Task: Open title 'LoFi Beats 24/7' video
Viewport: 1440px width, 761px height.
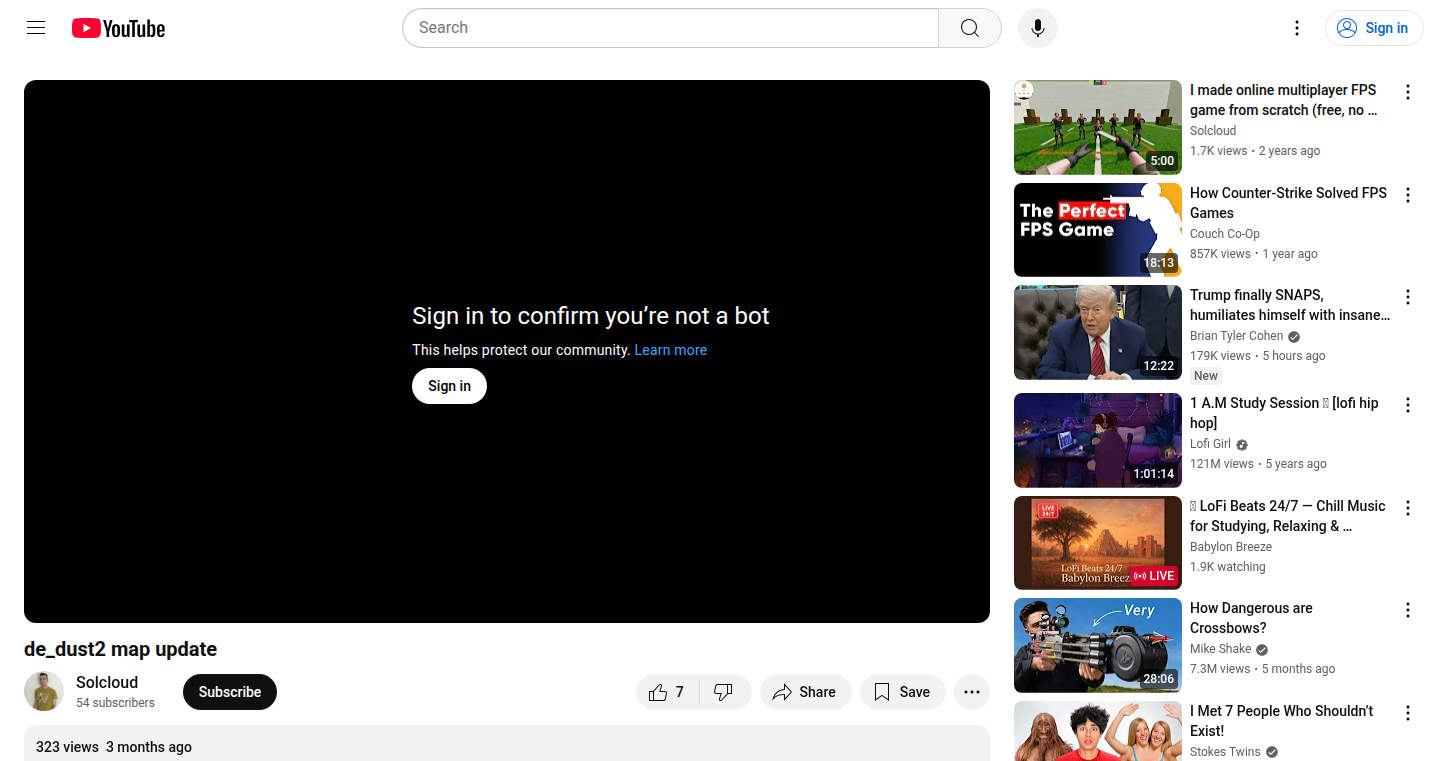Action: point(1288,516)
